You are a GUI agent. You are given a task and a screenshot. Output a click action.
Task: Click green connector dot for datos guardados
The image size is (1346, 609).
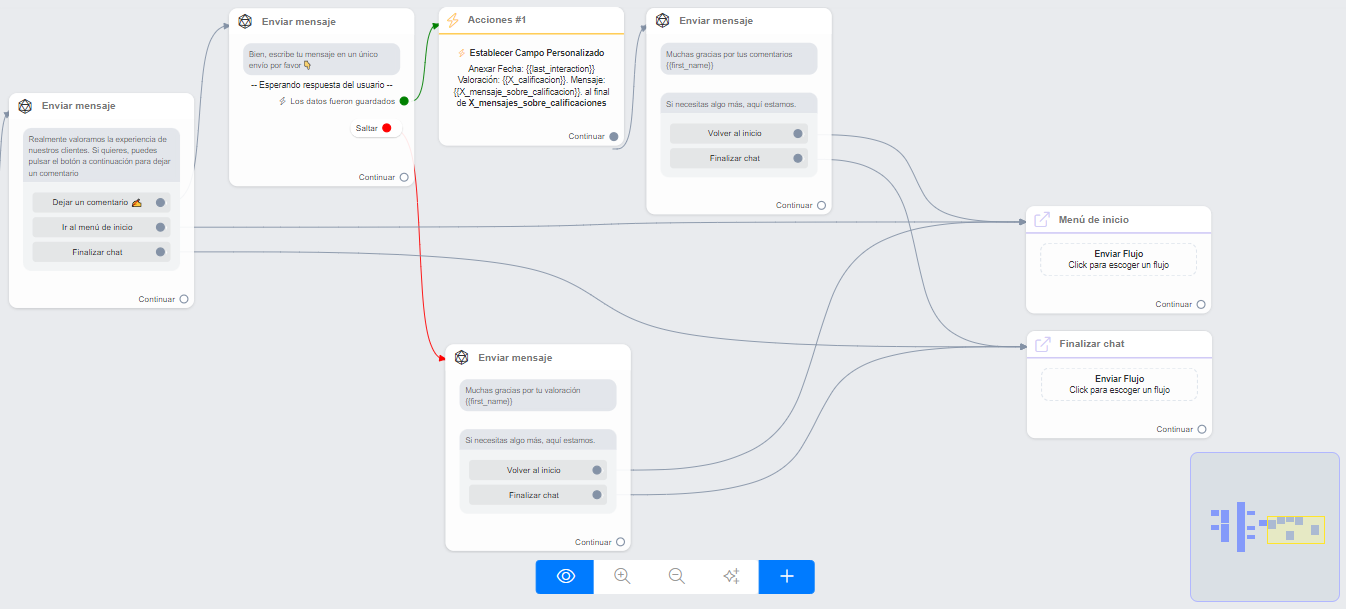click(x=404, y=101)
